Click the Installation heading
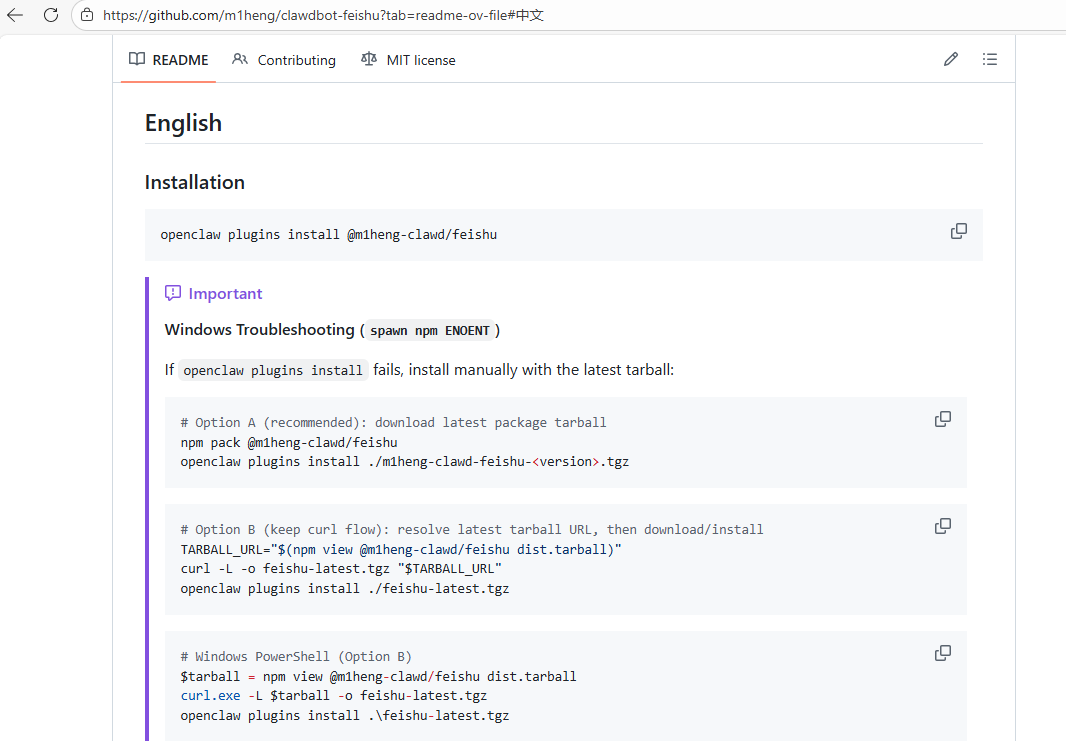Screen dimensions: 1066x741 [x=195, y=182]
